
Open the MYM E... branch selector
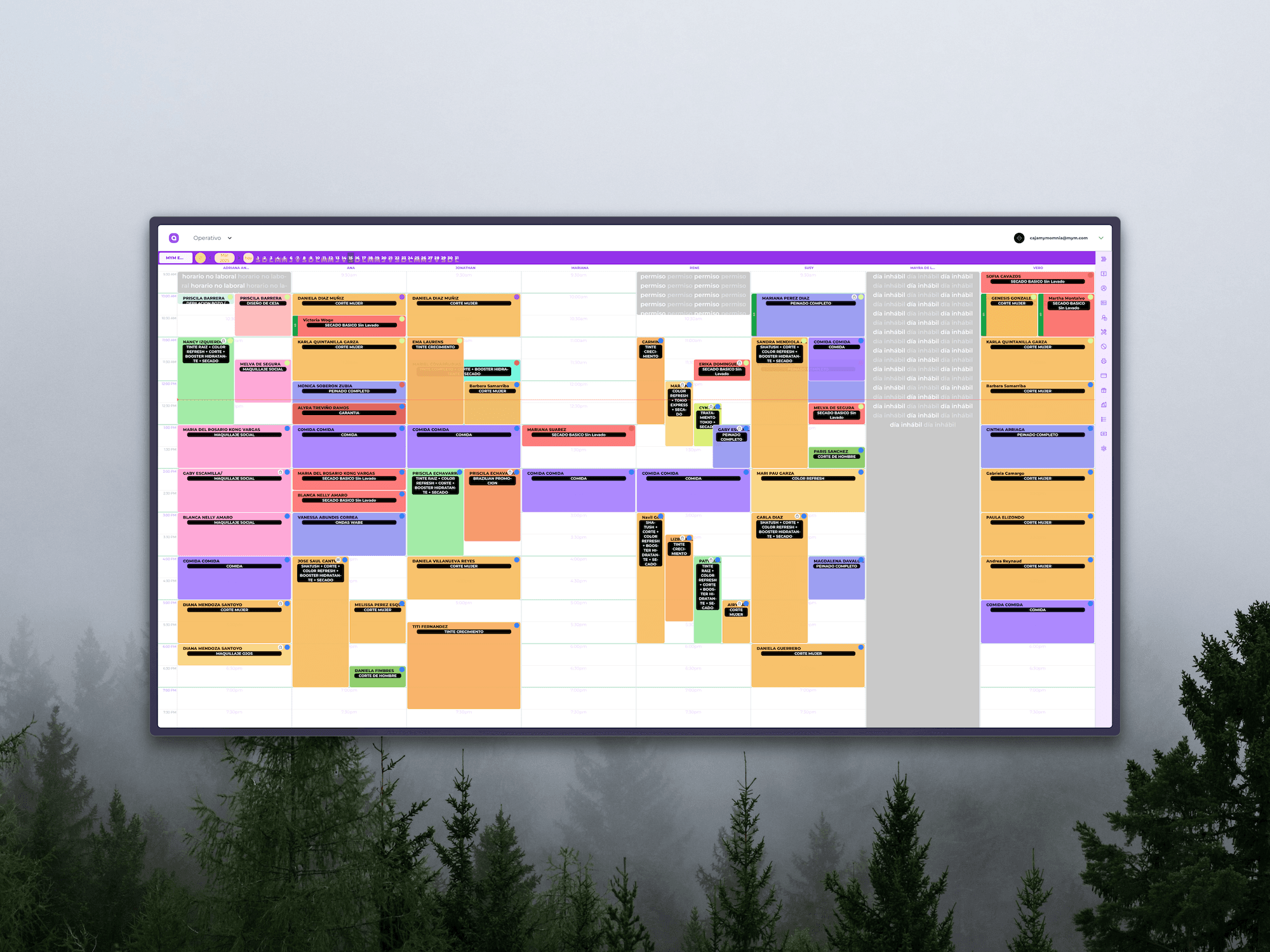pos(175,258)
